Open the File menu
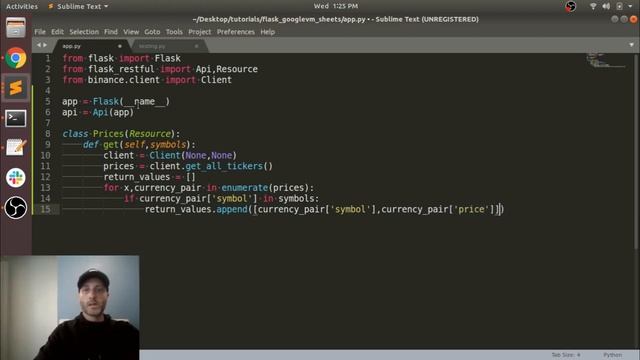Image resolution: width=640 pixels, height=360 pixels. tap(40, 32)
